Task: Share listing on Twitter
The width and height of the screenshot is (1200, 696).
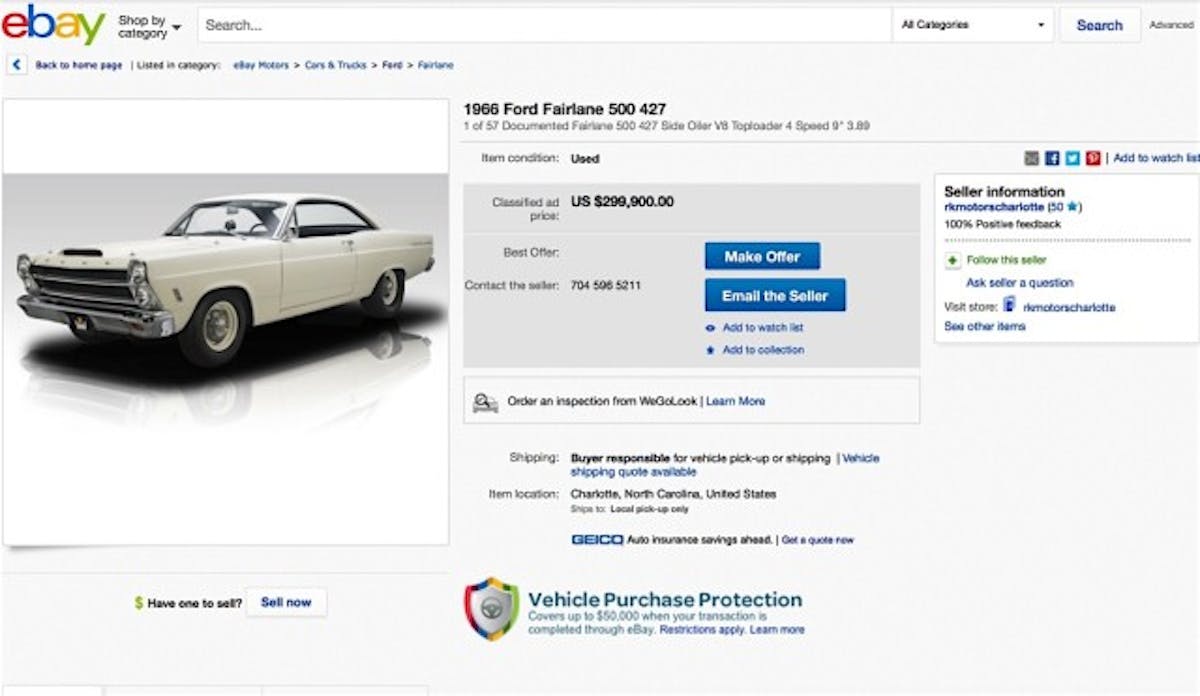Action: [x=1072, y=158]
